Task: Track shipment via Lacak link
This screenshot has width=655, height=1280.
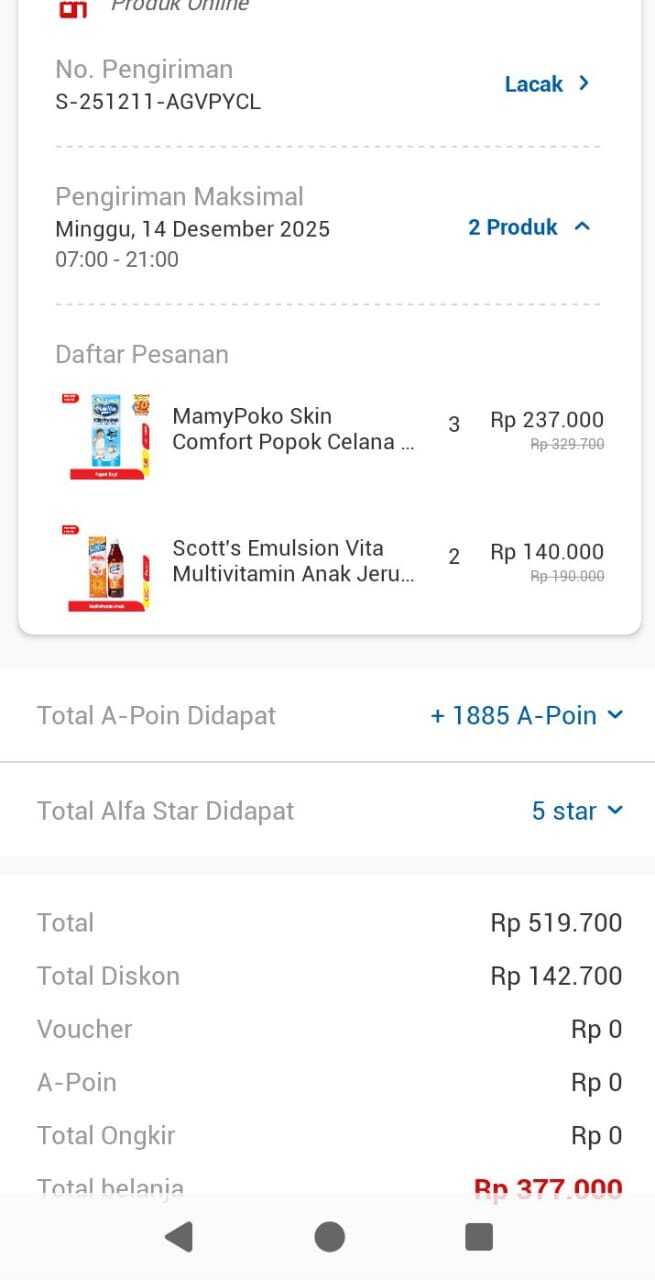Action: (x=534, y=84)
